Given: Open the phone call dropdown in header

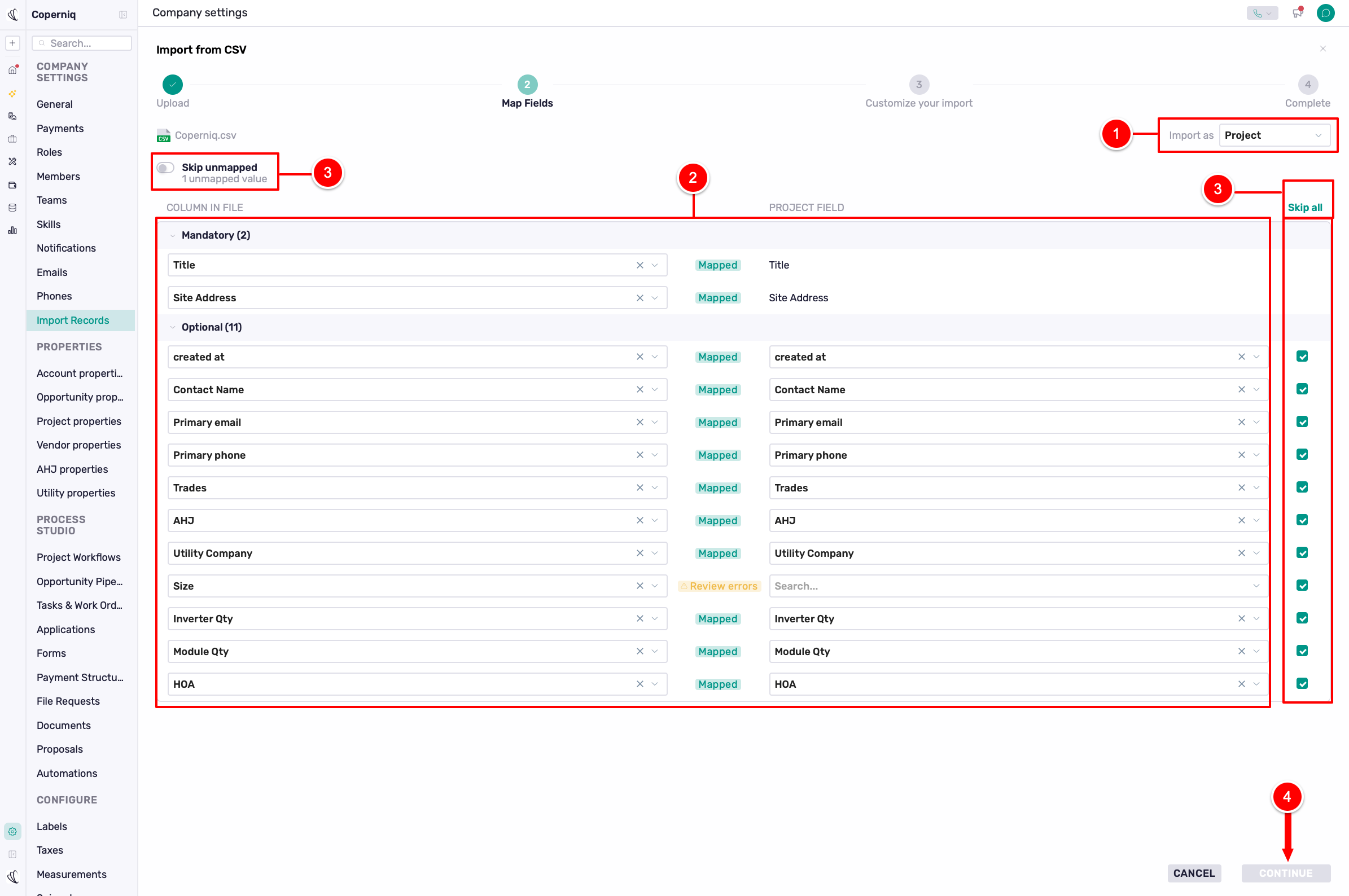Looking at the screenshot, I should 1262,13.
